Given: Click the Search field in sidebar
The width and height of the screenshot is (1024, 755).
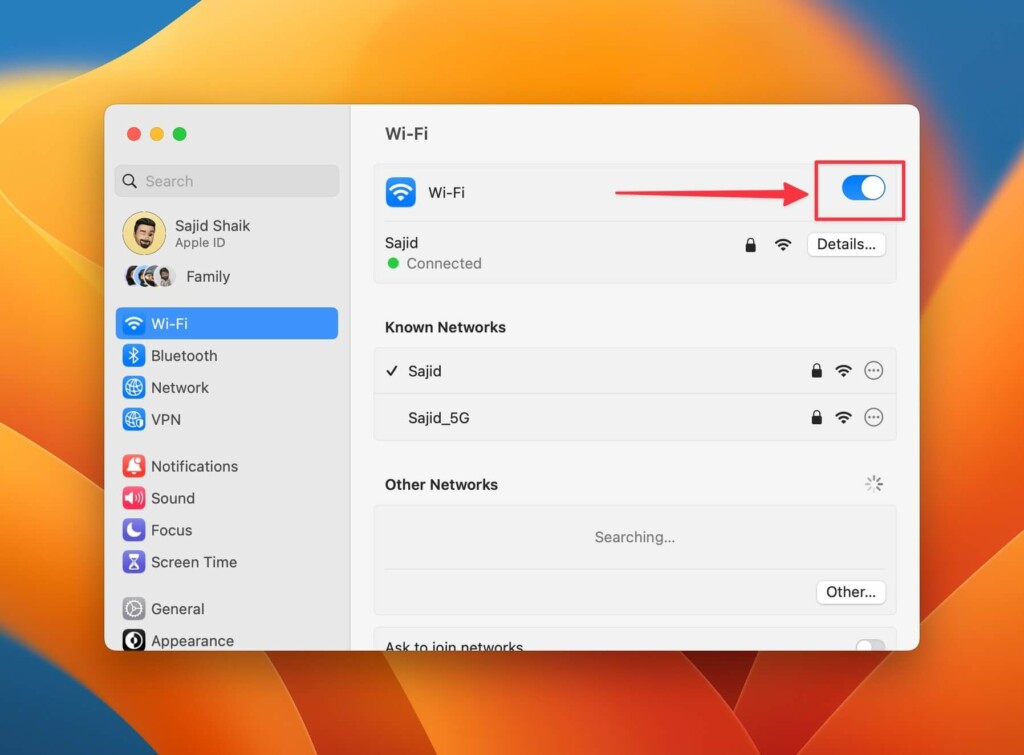Looking at the screenshot, I should (x=227, y=181).
